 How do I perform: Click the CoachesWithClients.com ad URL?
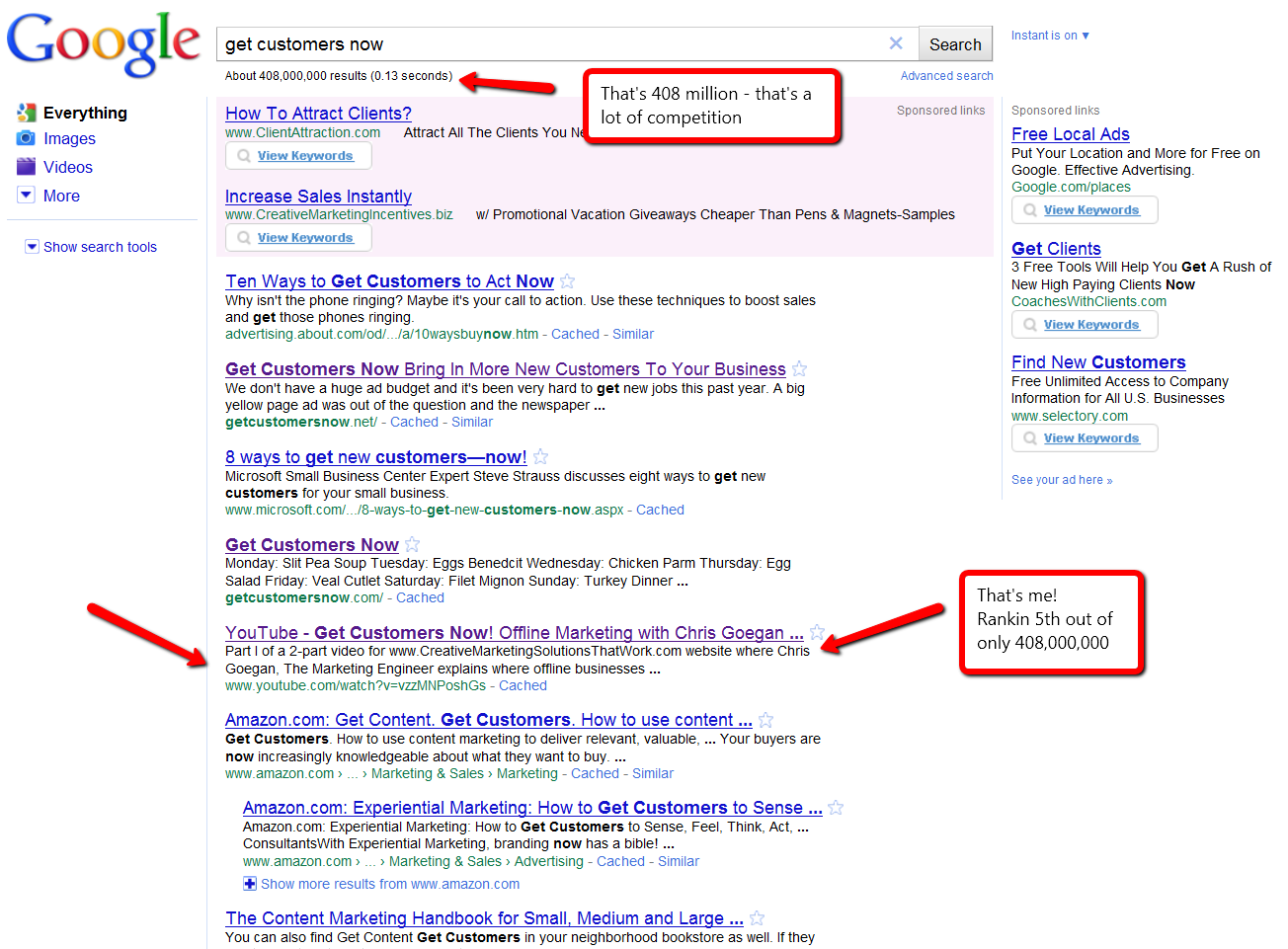coord(1088,301)
